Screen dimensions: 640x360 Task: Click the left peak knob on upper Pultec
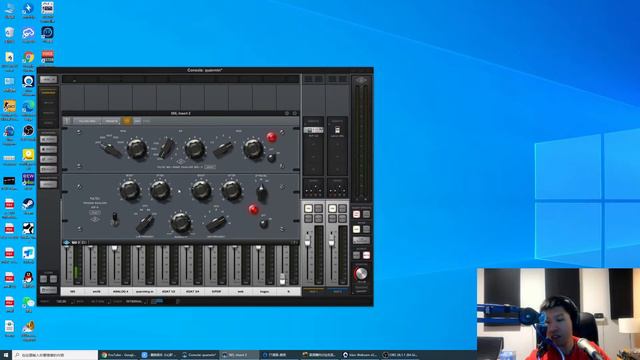coord(137,149)
